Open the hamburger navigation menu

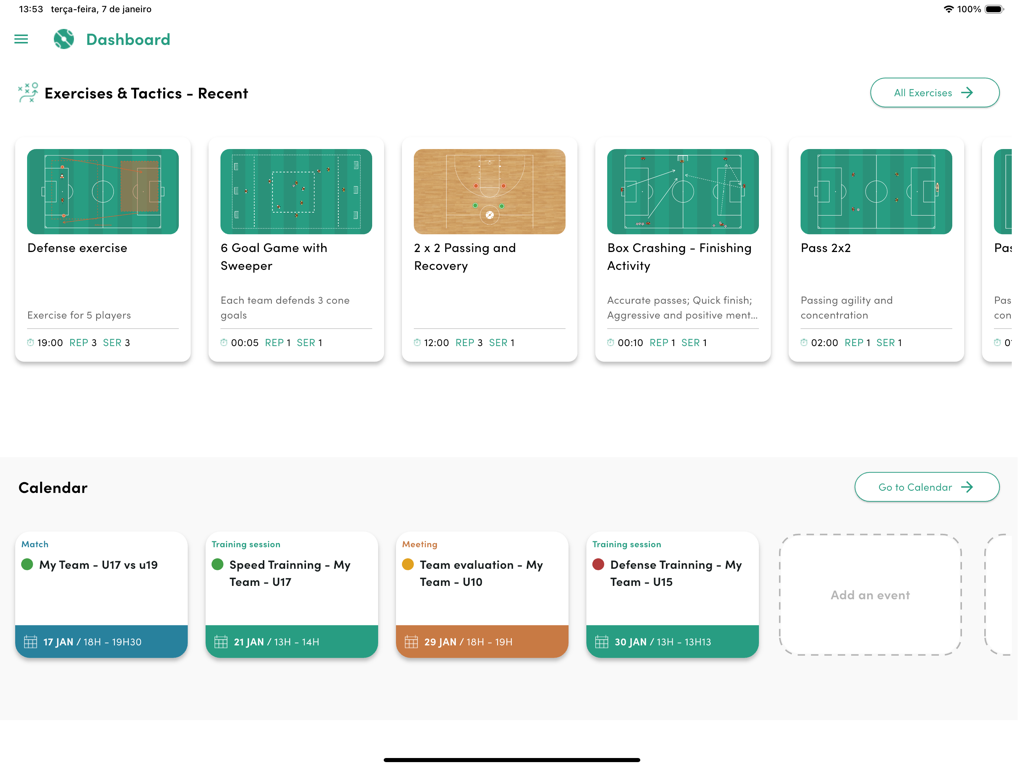pos(21,39)
